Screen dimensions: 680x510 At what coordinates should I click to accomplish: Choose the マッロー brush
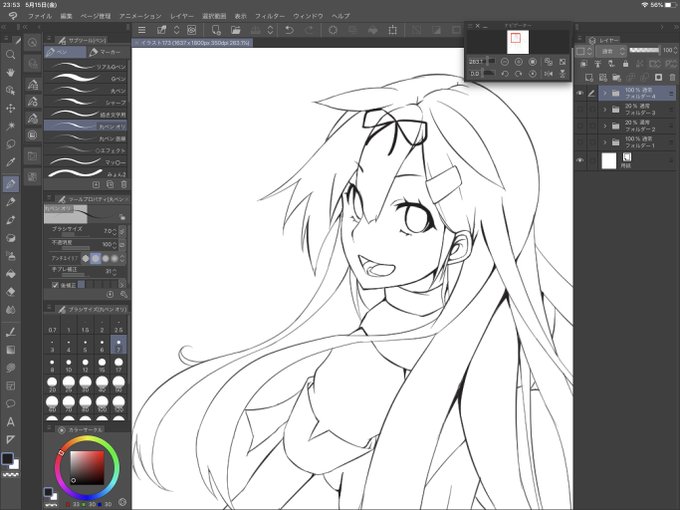point(85,162)
